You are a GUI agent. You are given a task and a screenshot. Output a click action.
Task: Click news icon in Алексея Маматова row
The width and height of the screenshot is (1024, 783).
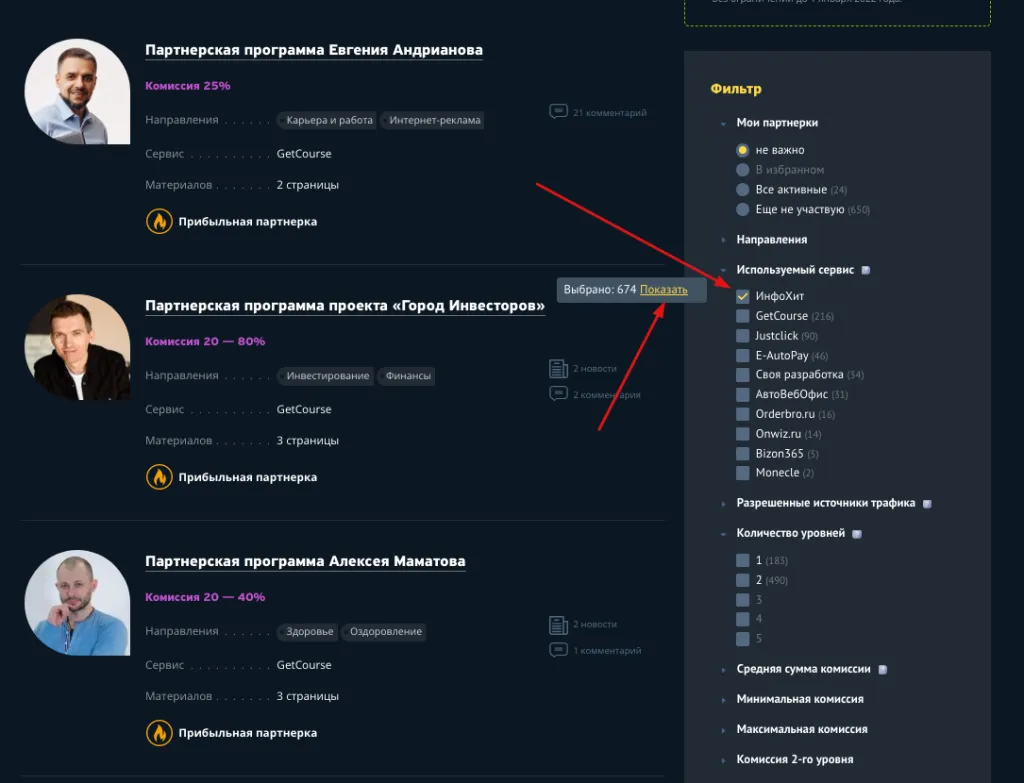click(558, 625)
